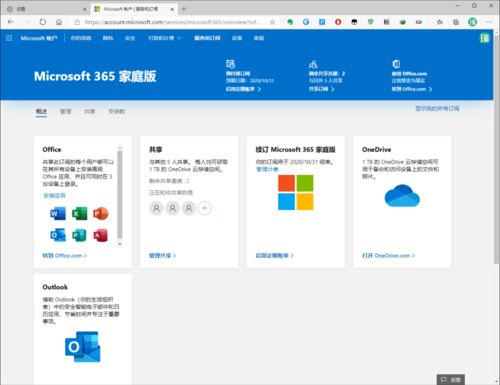
Task: Click the browser refresh button
Action: tap(43, 22)
